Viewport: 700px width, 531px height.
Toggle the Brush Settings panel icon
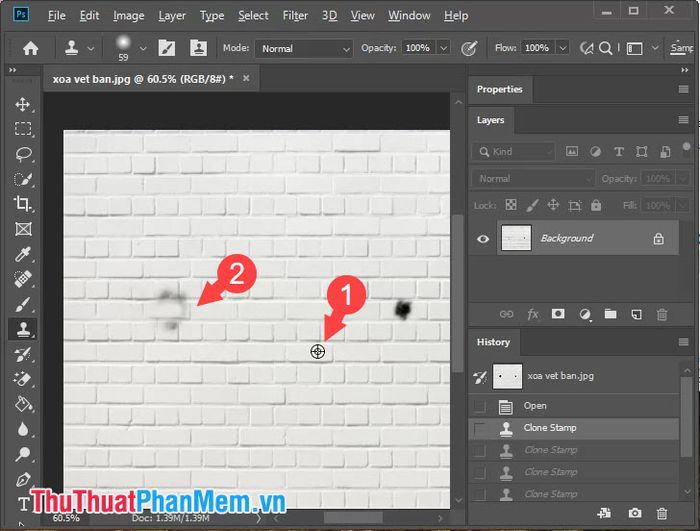click(167, 48)
